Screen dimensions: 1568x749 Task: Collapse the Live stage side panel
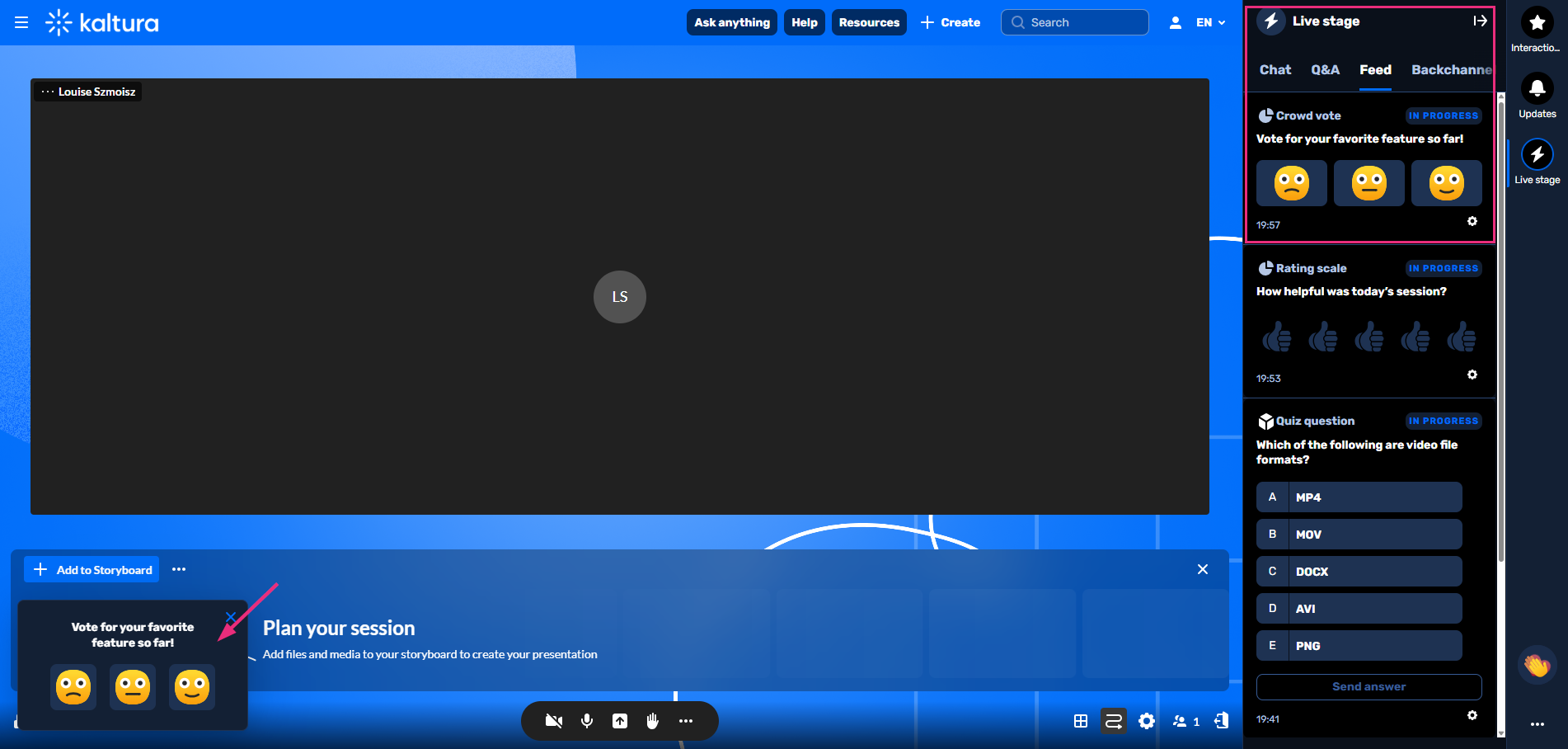point(1480,21)
